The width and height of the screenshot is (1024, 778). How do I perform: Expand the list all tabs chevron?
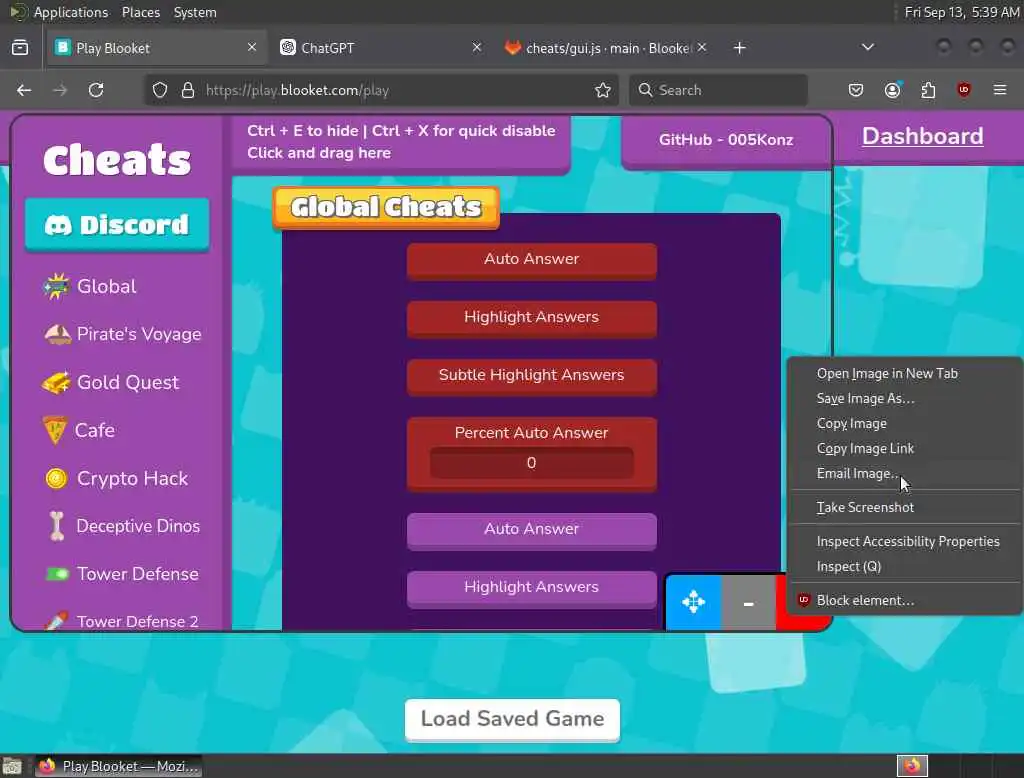pos(867,47)
